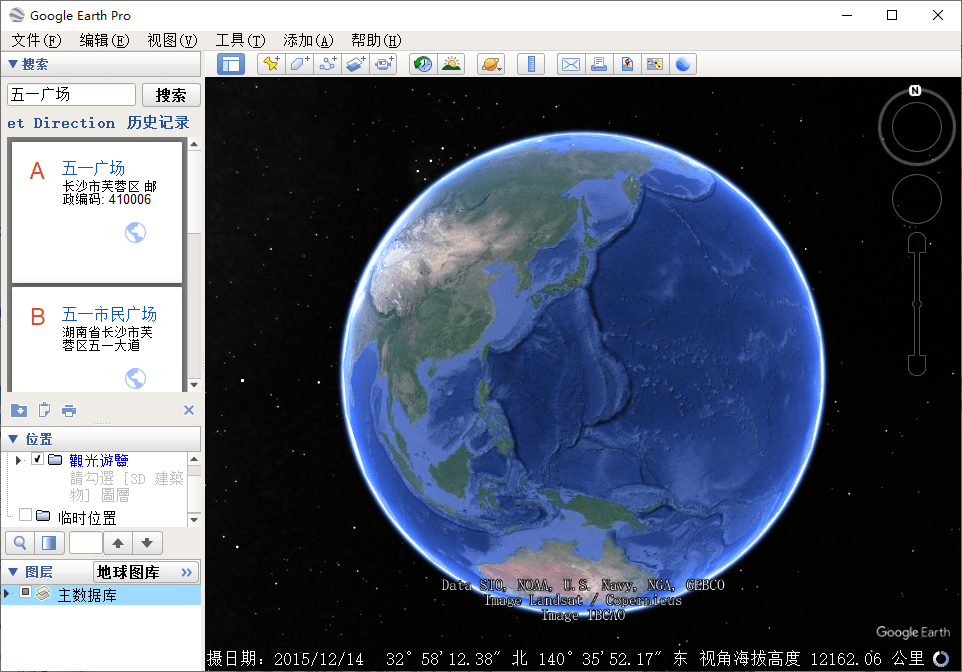The width and height of the screenshot is (962, 672).
Task: Open the Ruler measuring tool
Action: click(x=531, y=64)
